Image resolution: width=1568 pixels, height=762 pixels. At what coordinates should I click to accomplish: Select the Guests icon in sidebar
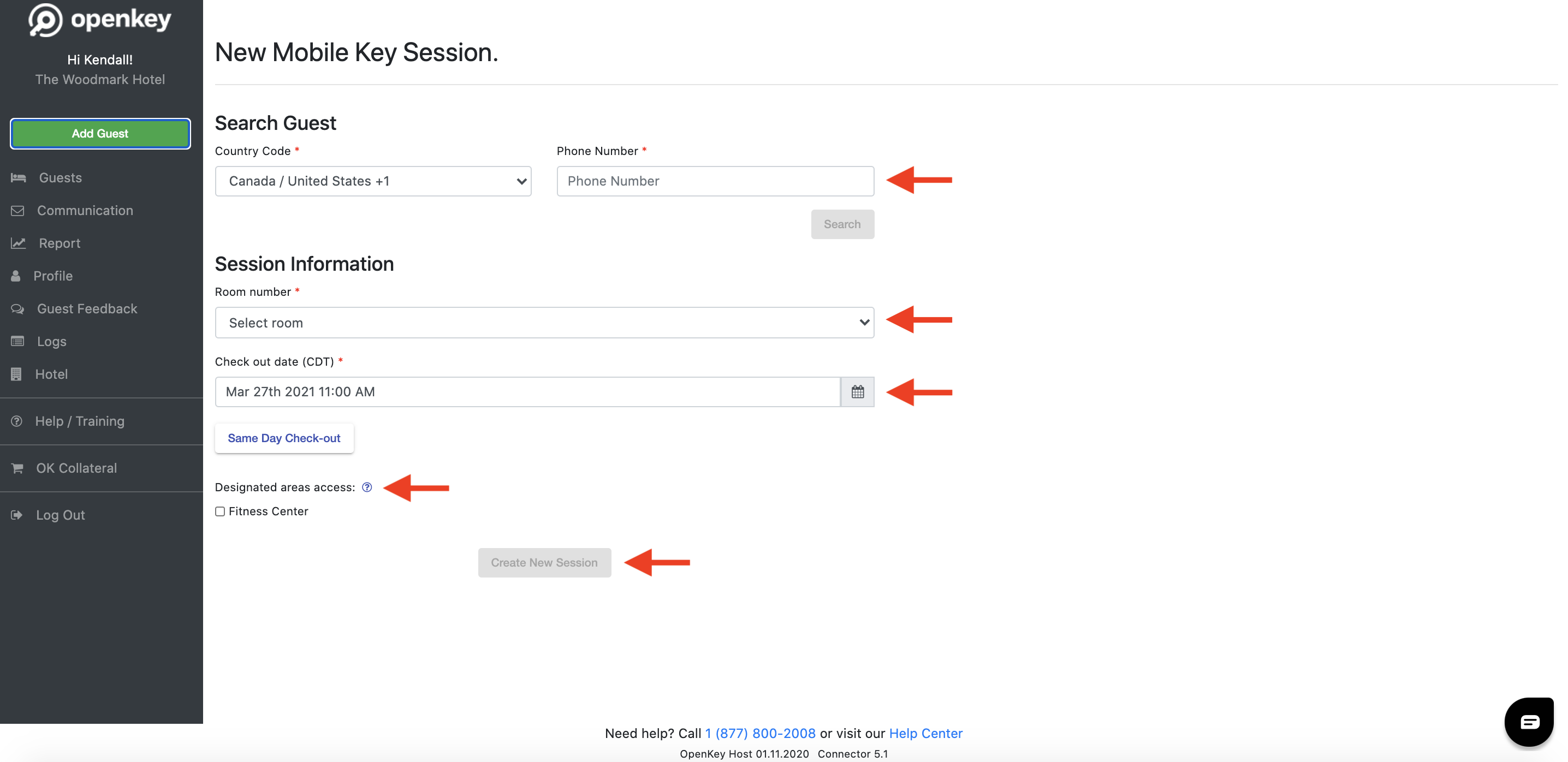click(18, 177)
